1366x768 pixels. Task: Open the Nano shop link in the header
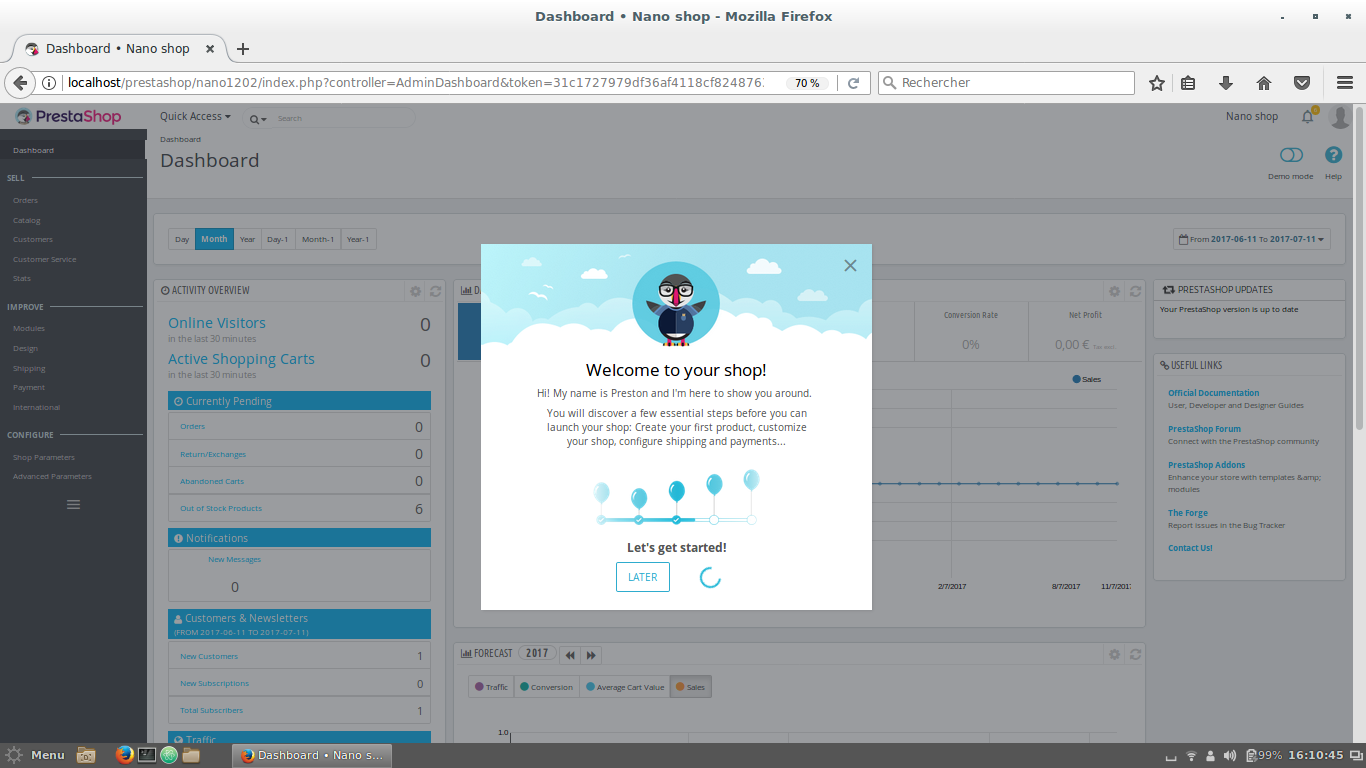click(x=1252, y=117)
